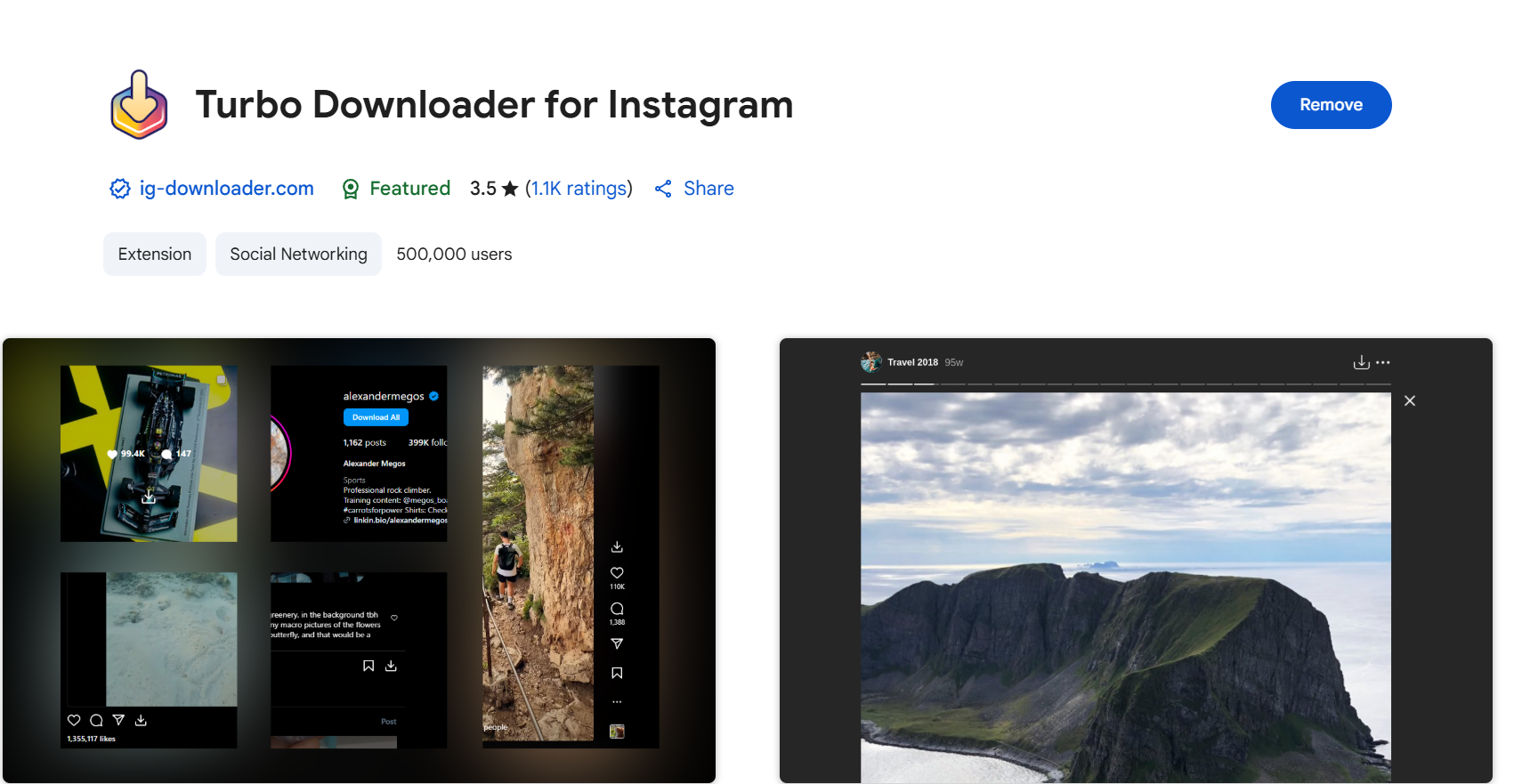Image resolution: width=1514 pixels, height=784 pixels.
Task: Click the download icon in story header
Action: pyautogui.click(x=1361, y=362)
